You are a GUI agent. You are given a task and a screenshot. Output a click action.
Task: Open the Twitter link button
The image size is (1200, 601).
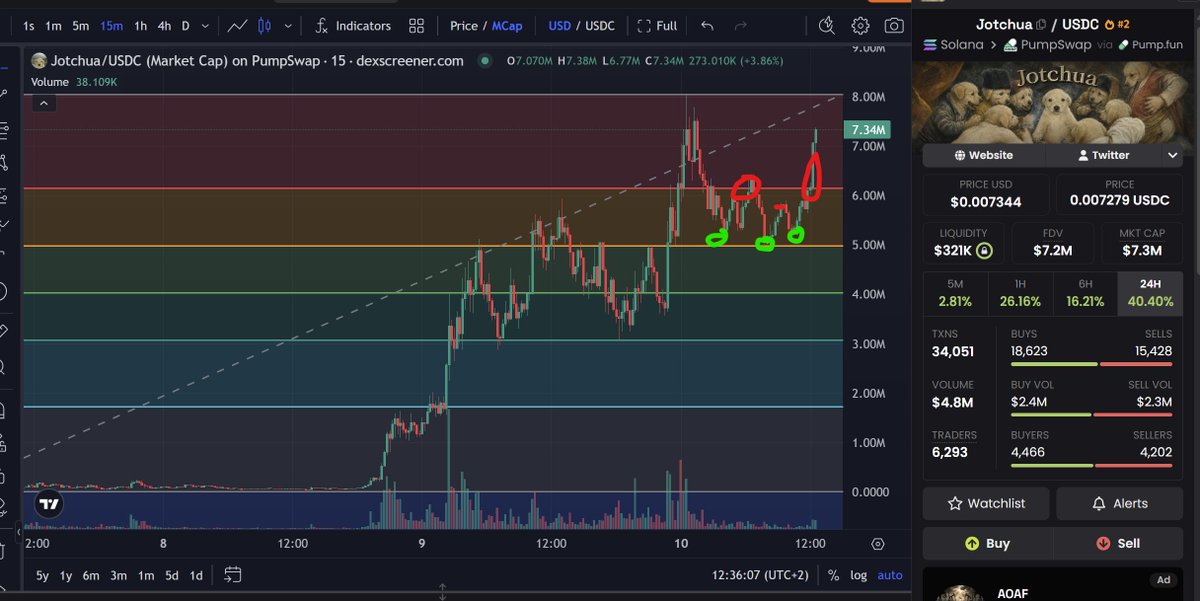(1103, 155)
